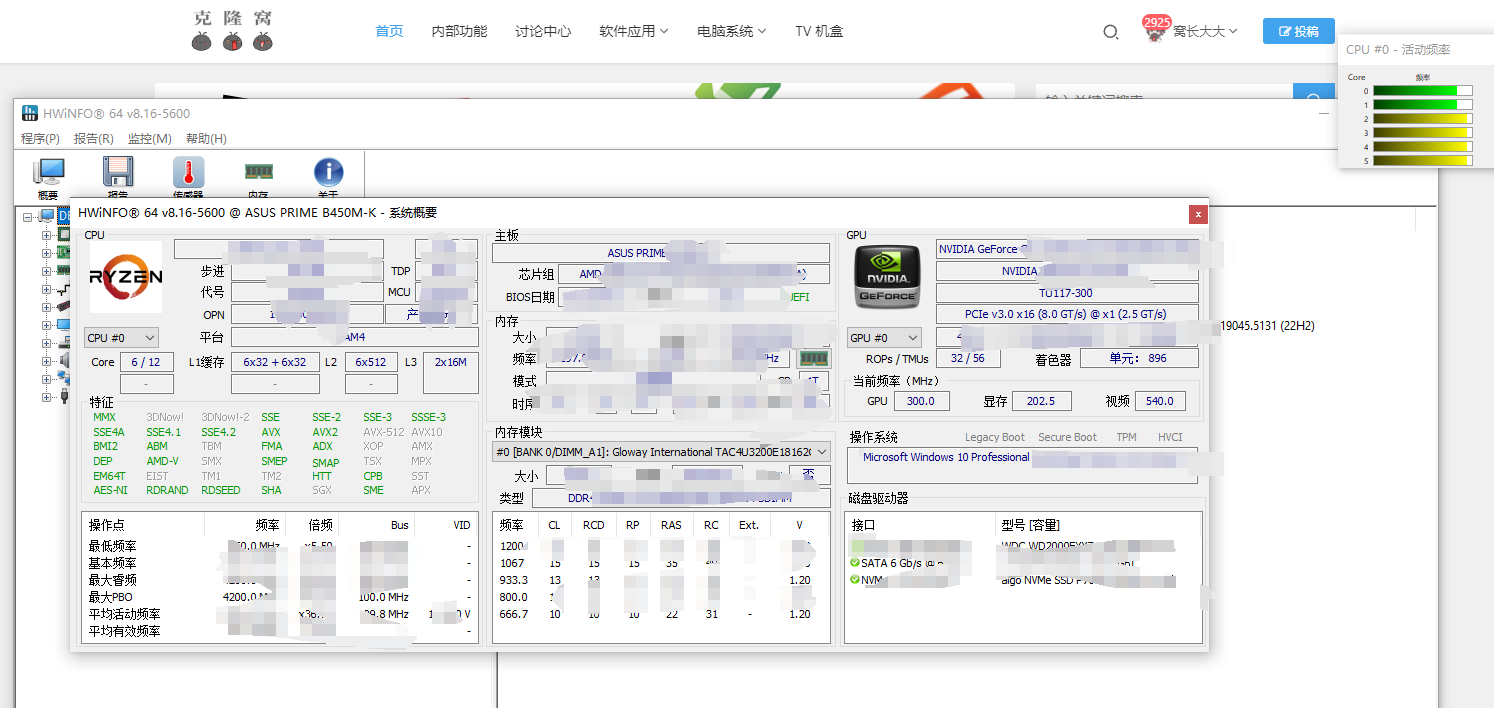Open the memory module toolbar icon
Viewport: 1494px width, 708px height.
(x=259, y=174)
